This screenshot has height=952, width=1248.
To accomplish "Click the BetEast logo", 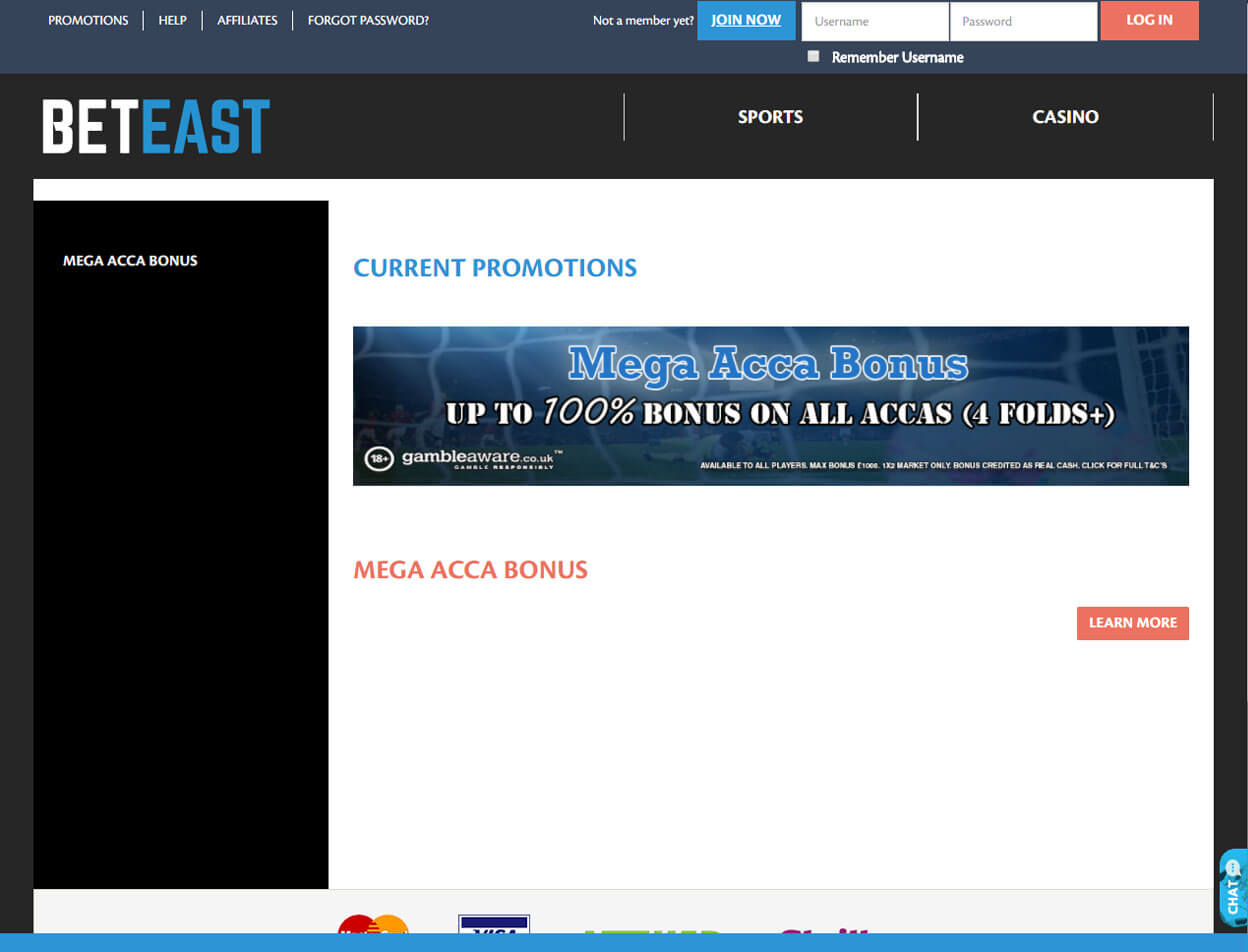I will click(x=156, y=126).
